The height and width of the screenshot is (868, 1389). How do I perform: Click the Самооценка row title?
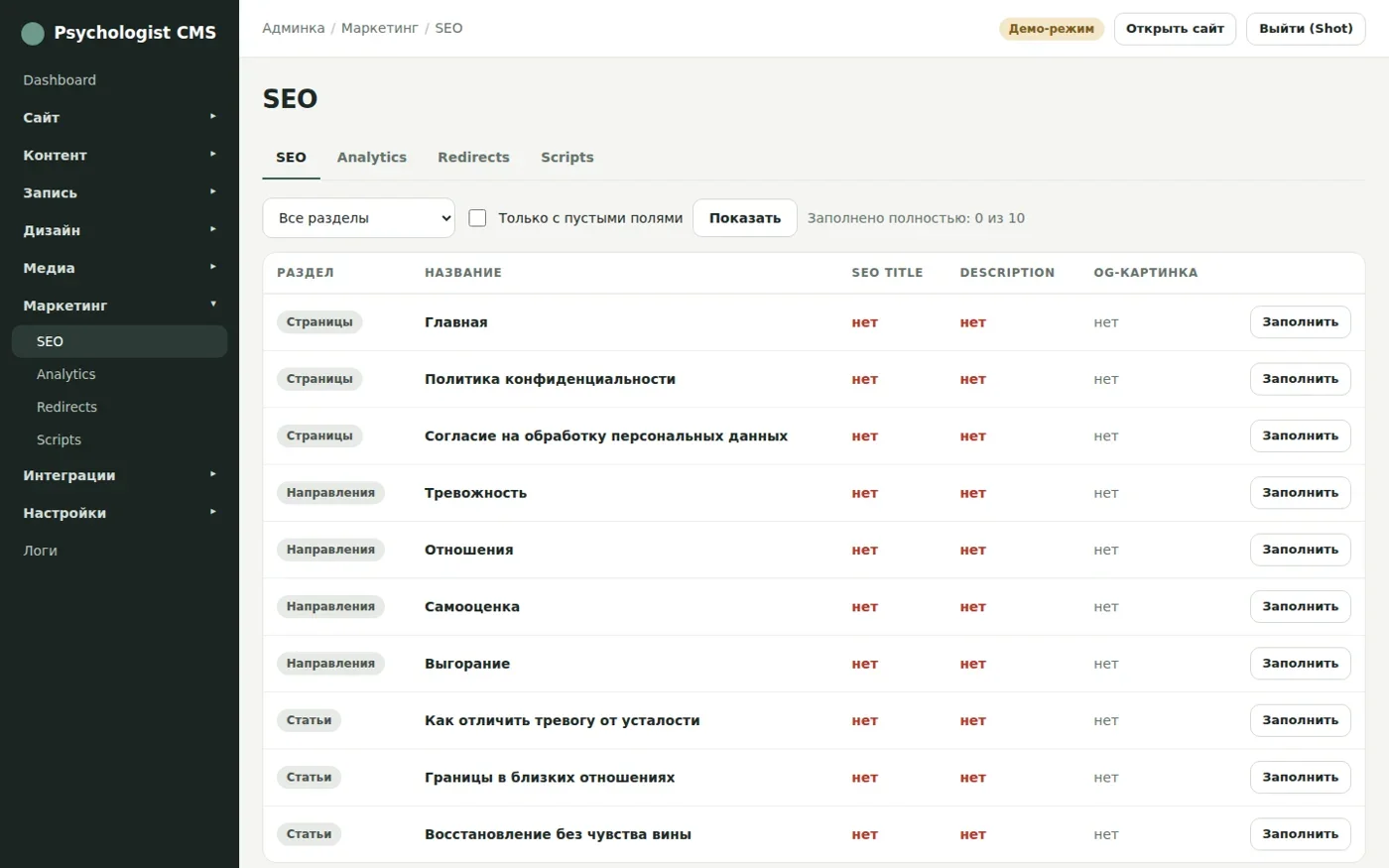coord(472,607)
